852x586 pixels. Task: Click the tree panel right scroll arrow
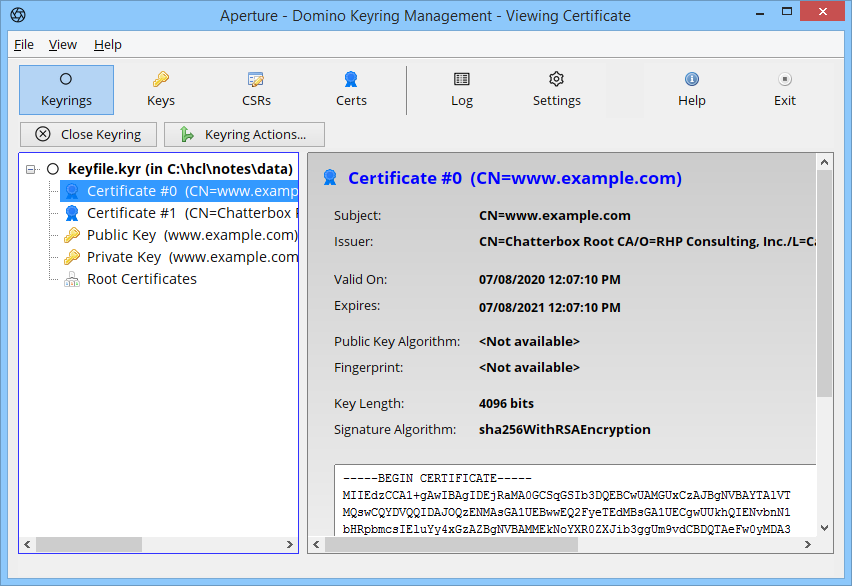coord(290,544)
